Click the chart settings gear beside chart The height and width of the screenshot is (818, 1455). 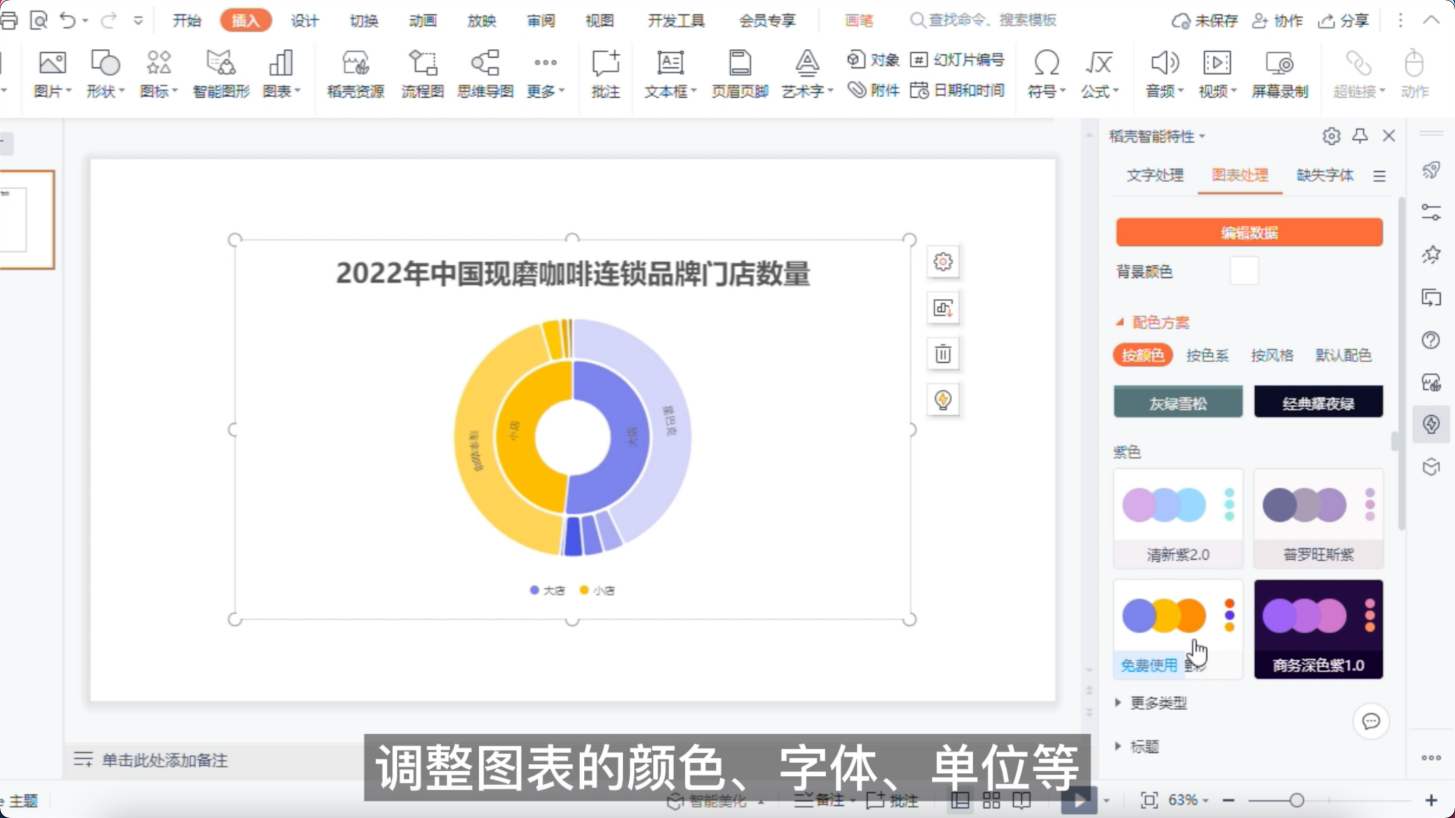pos(943,262)
